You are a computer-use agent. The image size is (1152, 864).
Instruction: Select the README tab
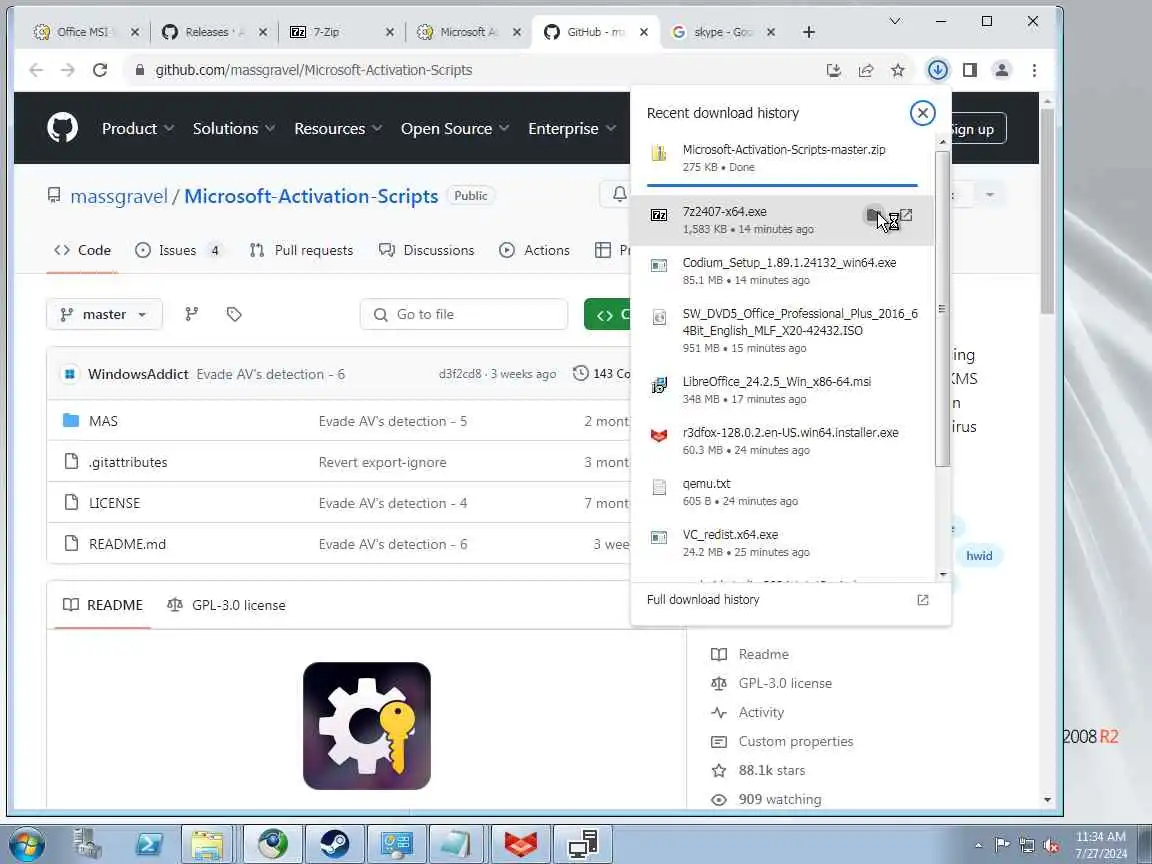click(103, 605)
